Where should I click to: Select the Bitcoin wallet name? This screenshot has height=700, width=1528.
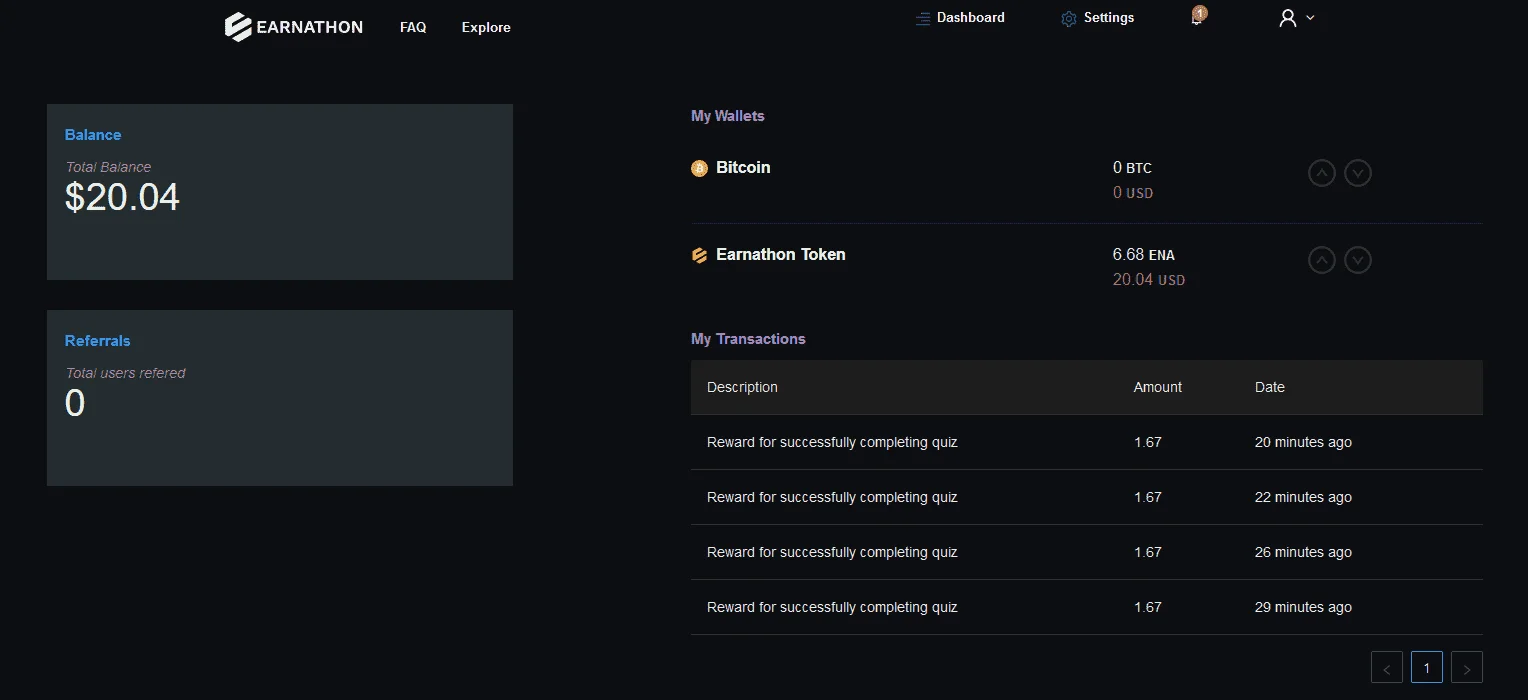[743, 167]
